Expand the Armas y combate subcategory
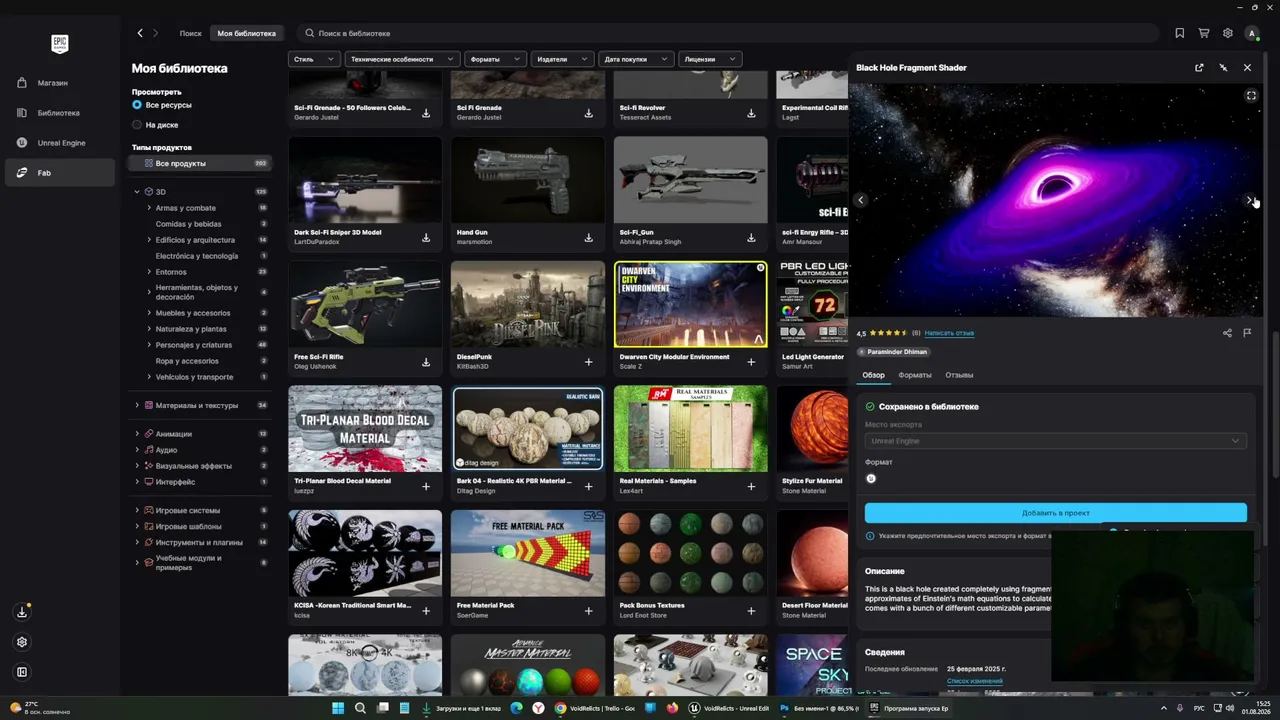The width and height of the screenshot is (1280, 720). tap(149, 208)
